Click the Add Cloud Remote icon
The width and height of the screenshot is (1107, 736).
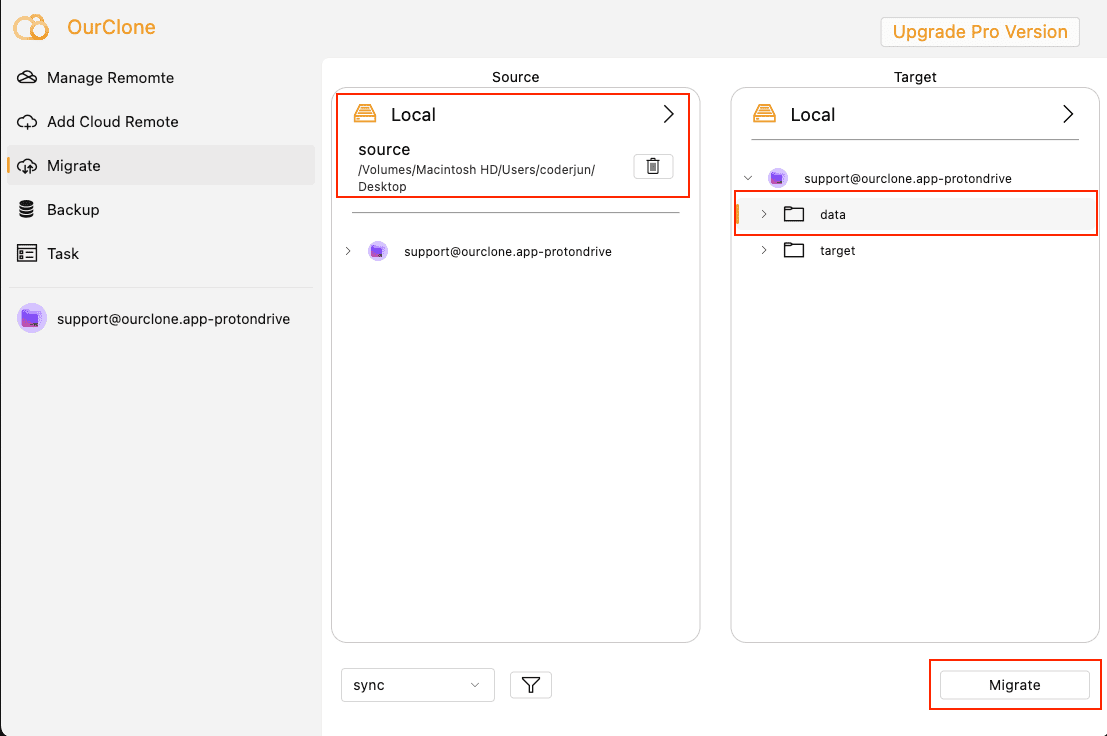27,122
